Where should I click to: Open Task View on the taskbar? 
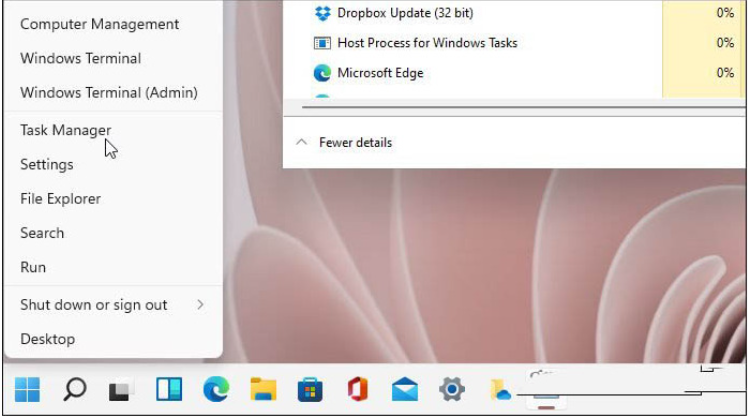coord(122,389)
